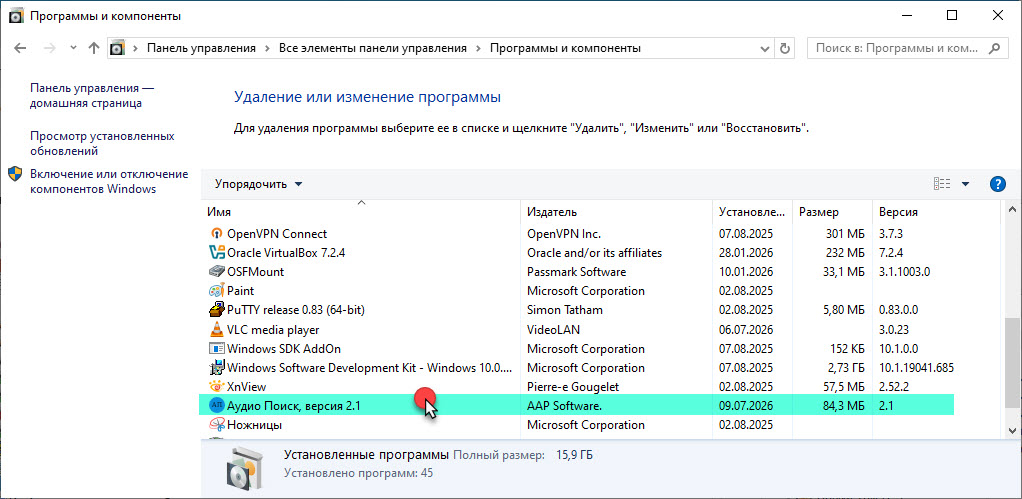This screenshot has height=499, width=1022.
Task: Click the PuTTY release 0.83 icon
Action: click(x=216, y=310)
